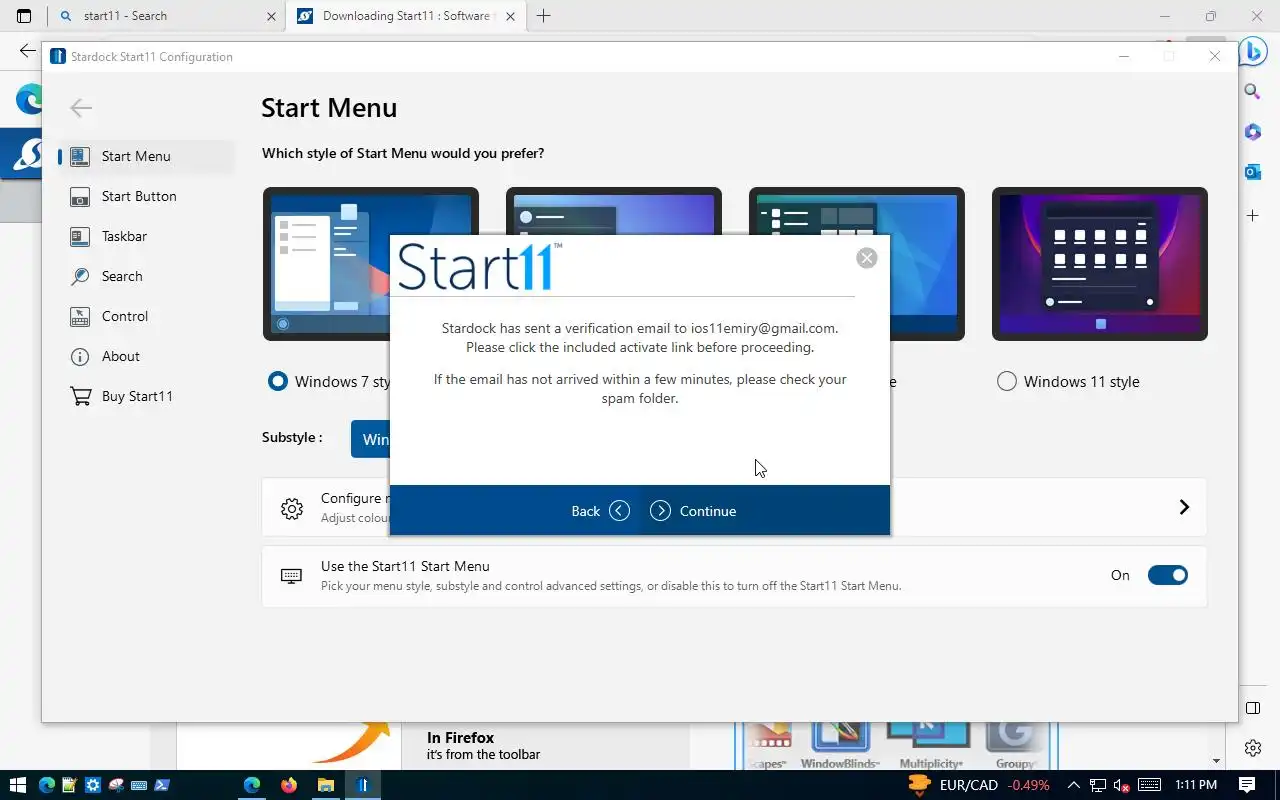Expand the Configure menu row chevron
Image resolution: width=1280 pixels, height=800 pixels.
coord(1184,507)
